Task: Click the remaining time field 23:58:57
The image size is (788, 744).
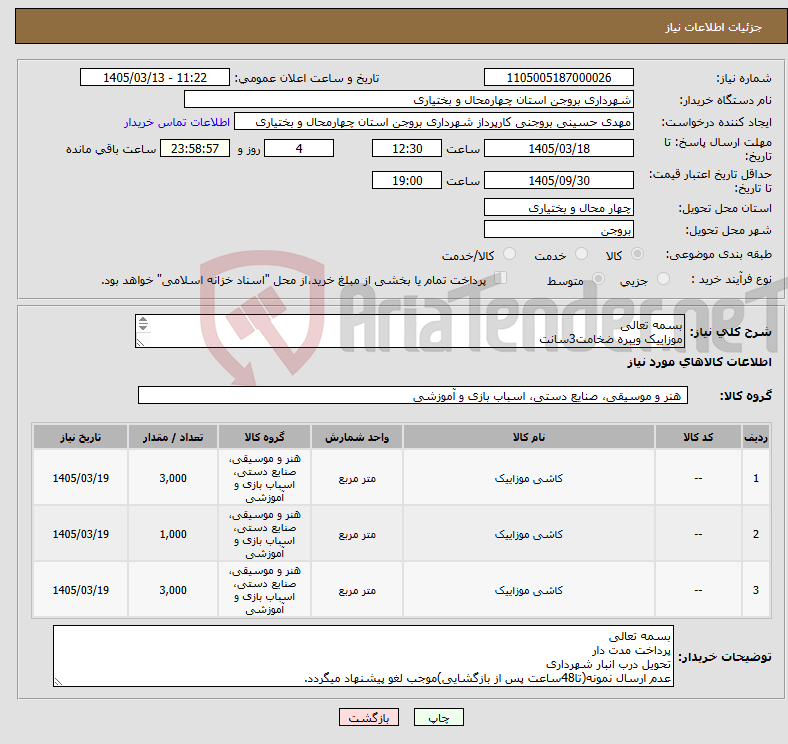Action: pos(195,149)
